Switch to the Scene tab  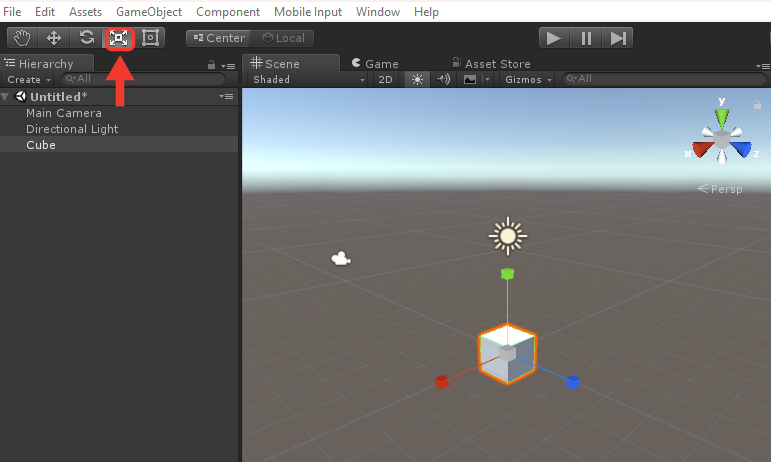click(290, 63)
